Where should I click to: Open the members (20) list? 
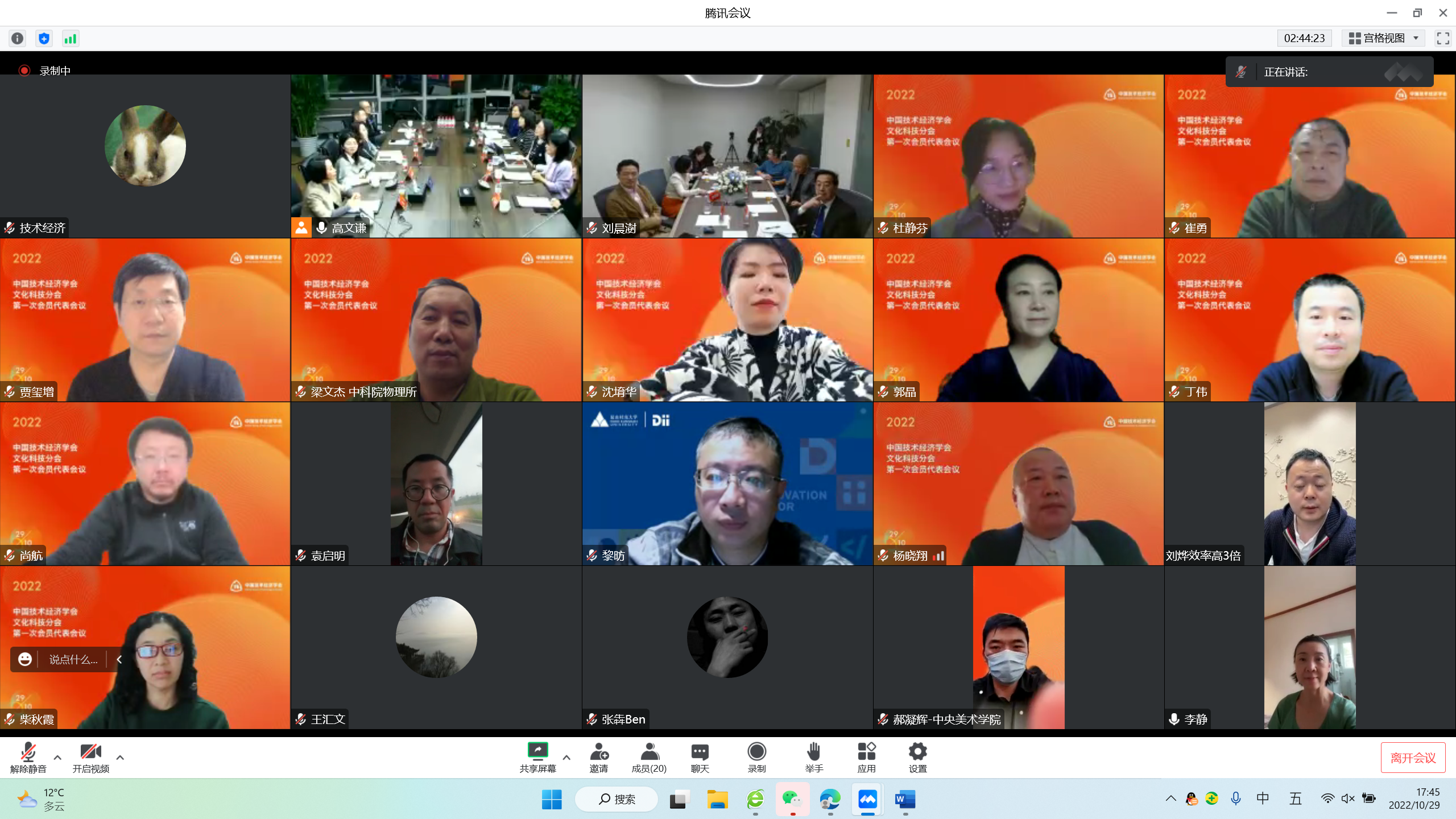click(649, 751)
